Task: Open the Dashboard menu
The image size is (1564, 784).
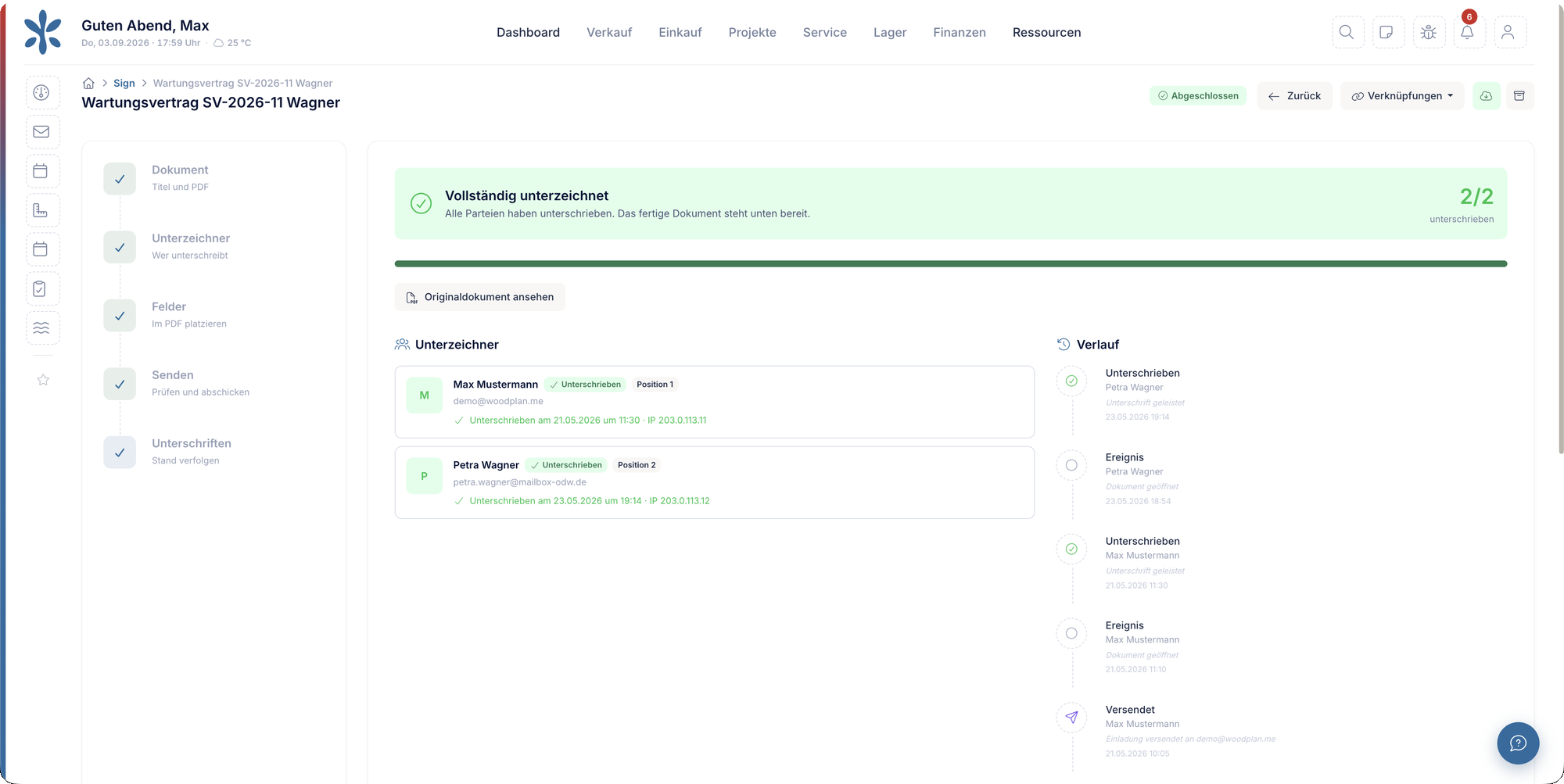Action: tap(528, 32)
